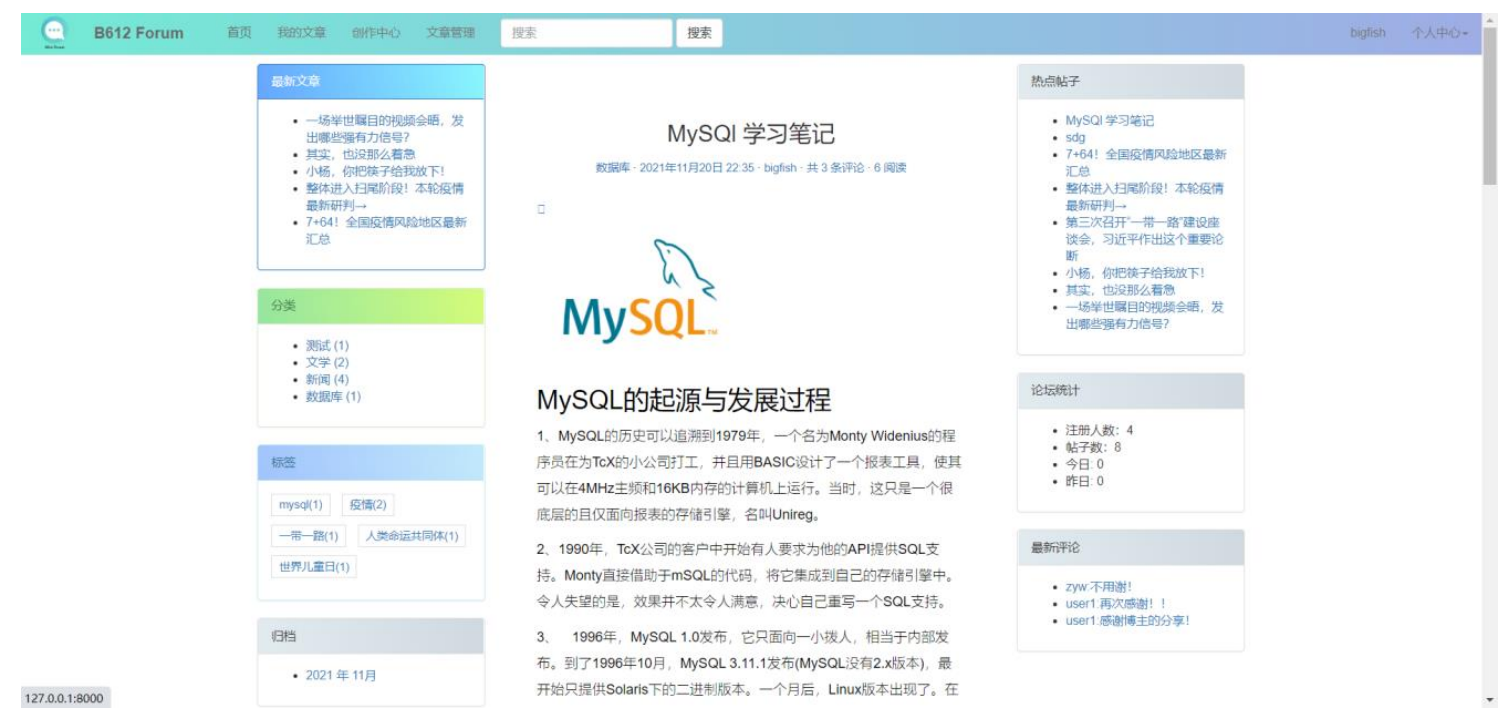
Task: Open hot post 一场举世瞩目的视频会晤
Action: point(1144,315)
